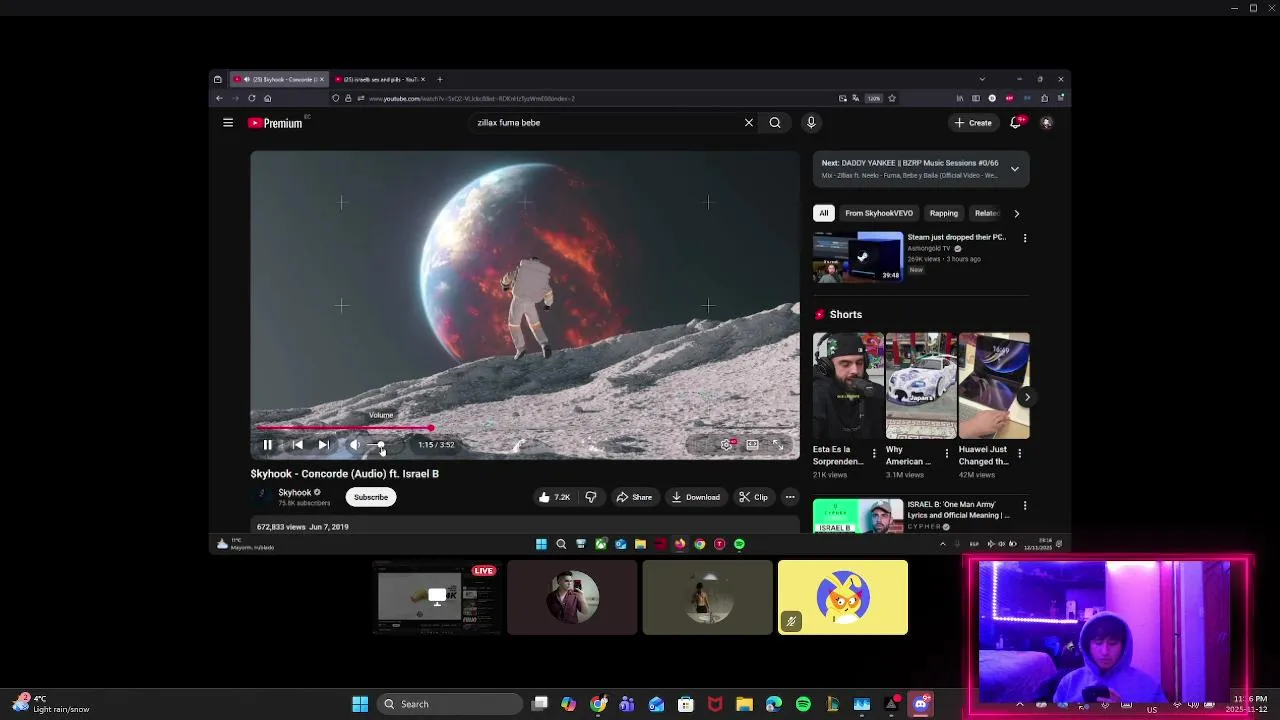Open options for 'Steam just dropped' video

click(1024, 238)
